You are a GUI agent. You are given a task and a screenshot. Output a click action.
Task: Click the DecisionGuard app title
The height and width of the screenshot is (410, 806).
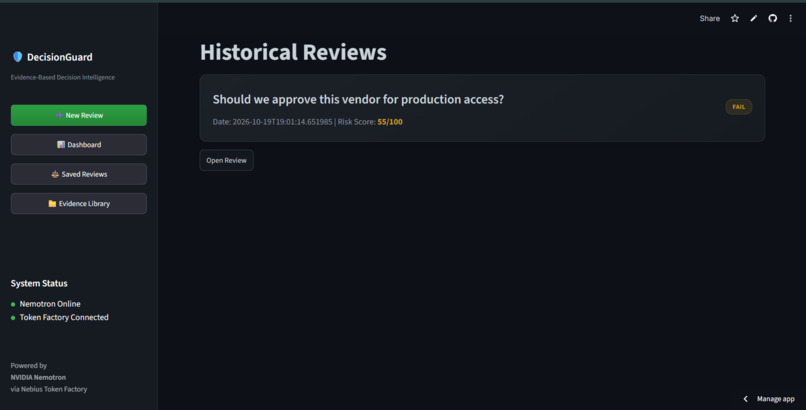(x=60, y=57)
